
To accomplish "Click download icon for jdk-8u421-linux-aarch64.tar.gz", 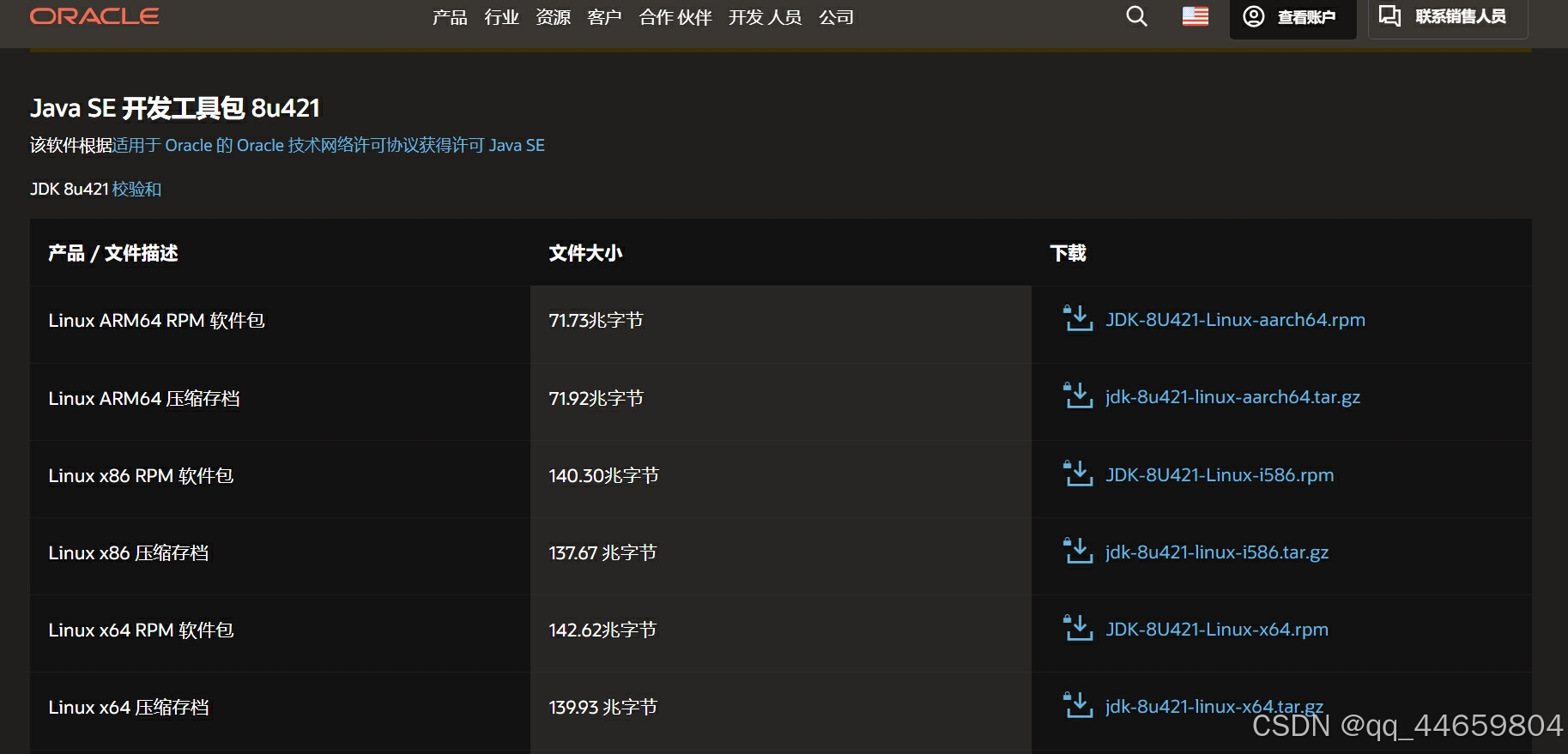I will point(1078,395).
